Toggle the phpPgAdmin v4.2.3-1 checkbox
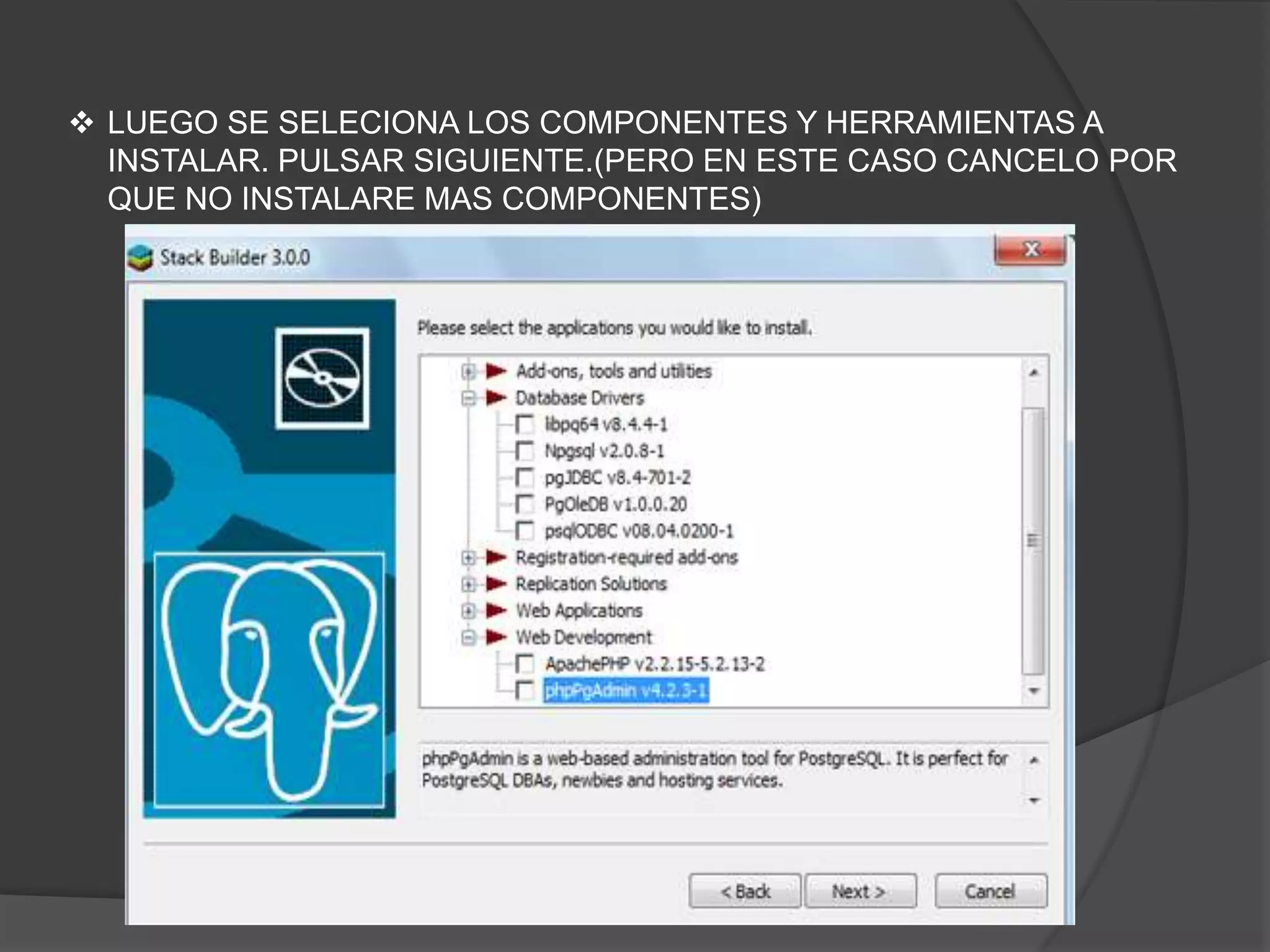The image size is (1270, 952). point(525,691)
